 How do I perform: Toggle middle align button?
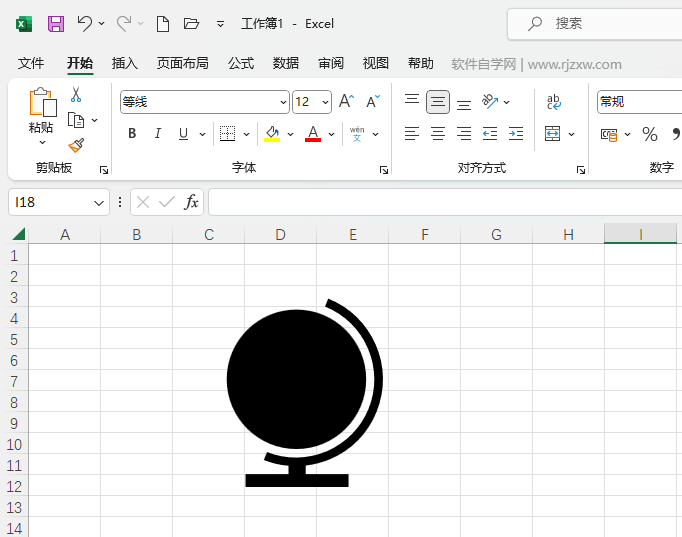(x=438, y=102)
